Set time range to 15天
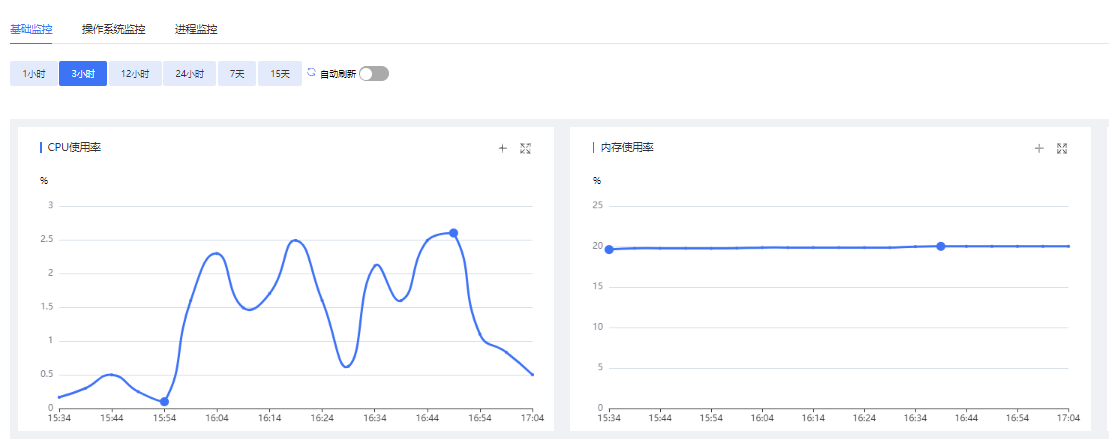This screenshot has height=439, width=1109. coord(280,74)
